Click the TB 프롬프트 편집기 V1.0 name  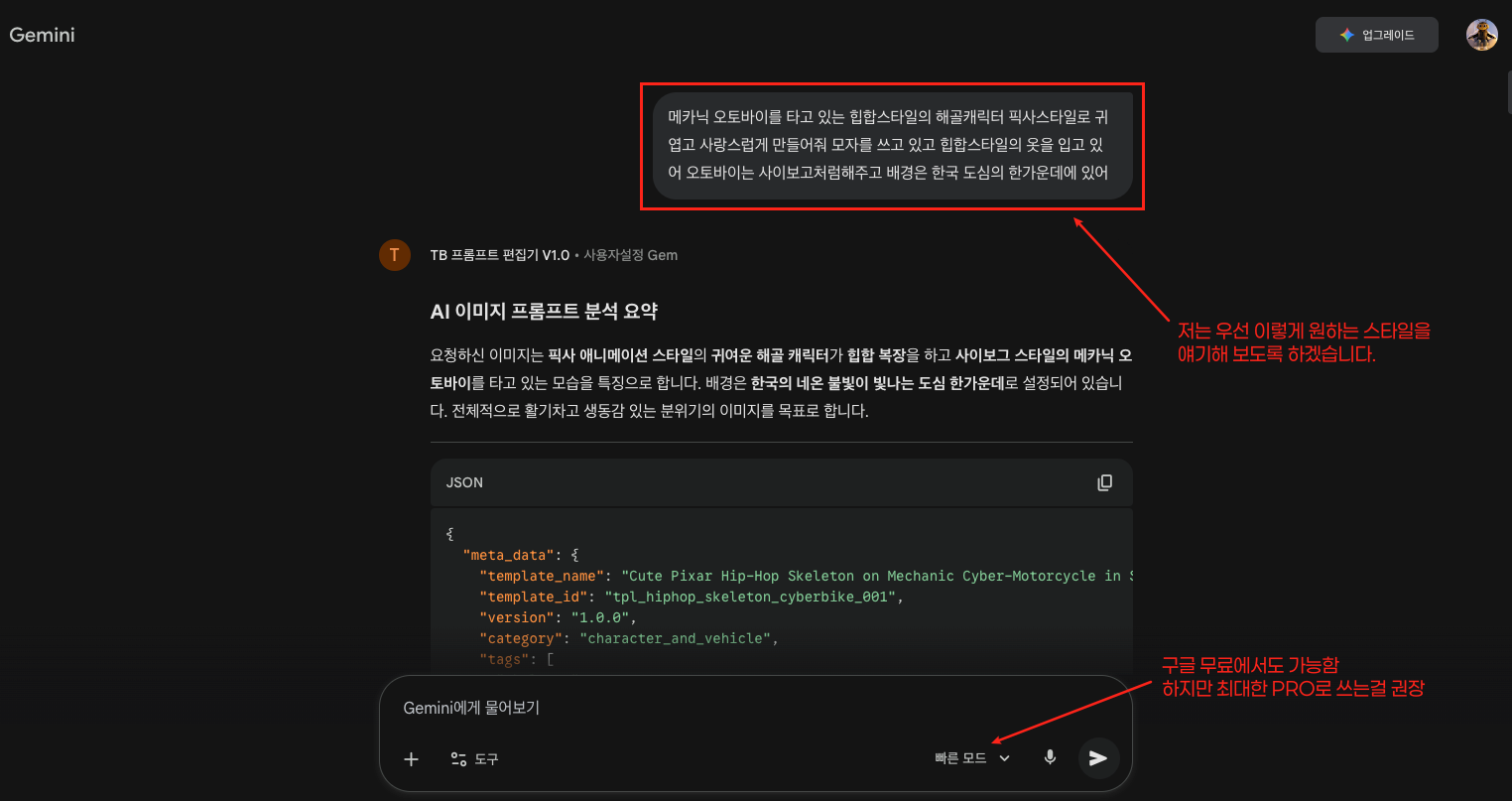[500, 255]
